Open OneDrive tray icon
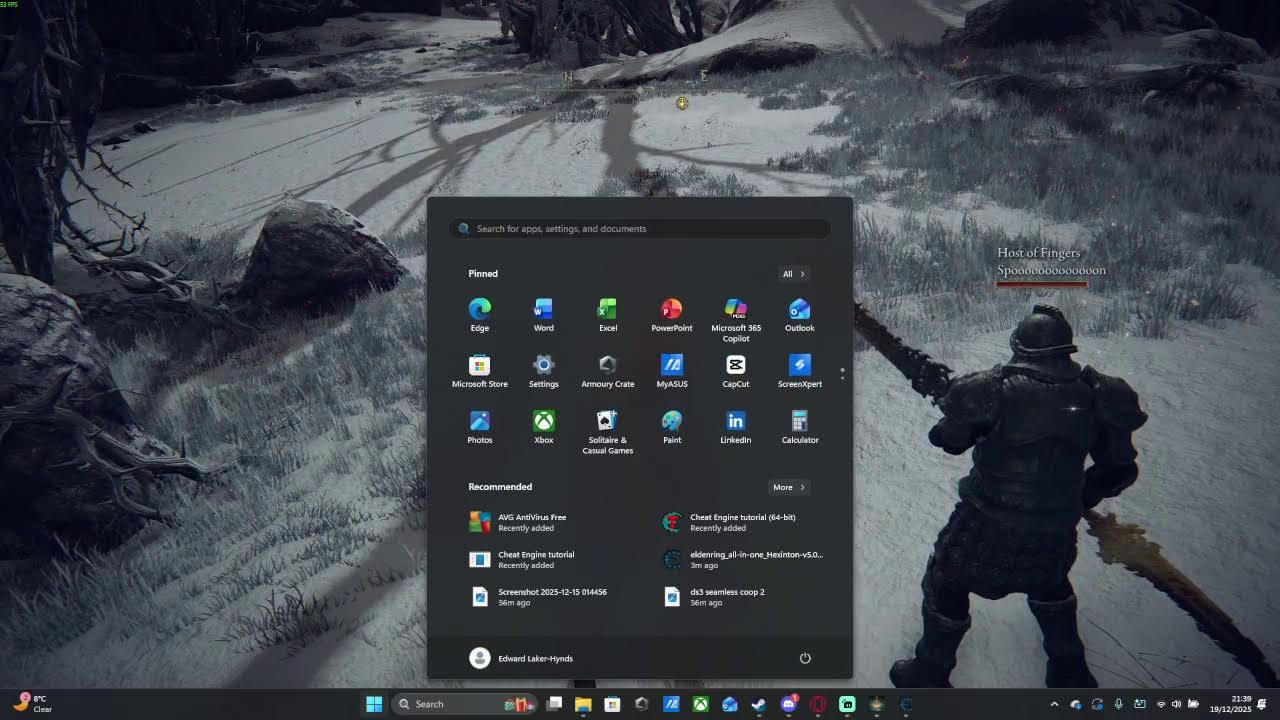The width and height of the screenshot is (1280, 720). coord(1076,704)
